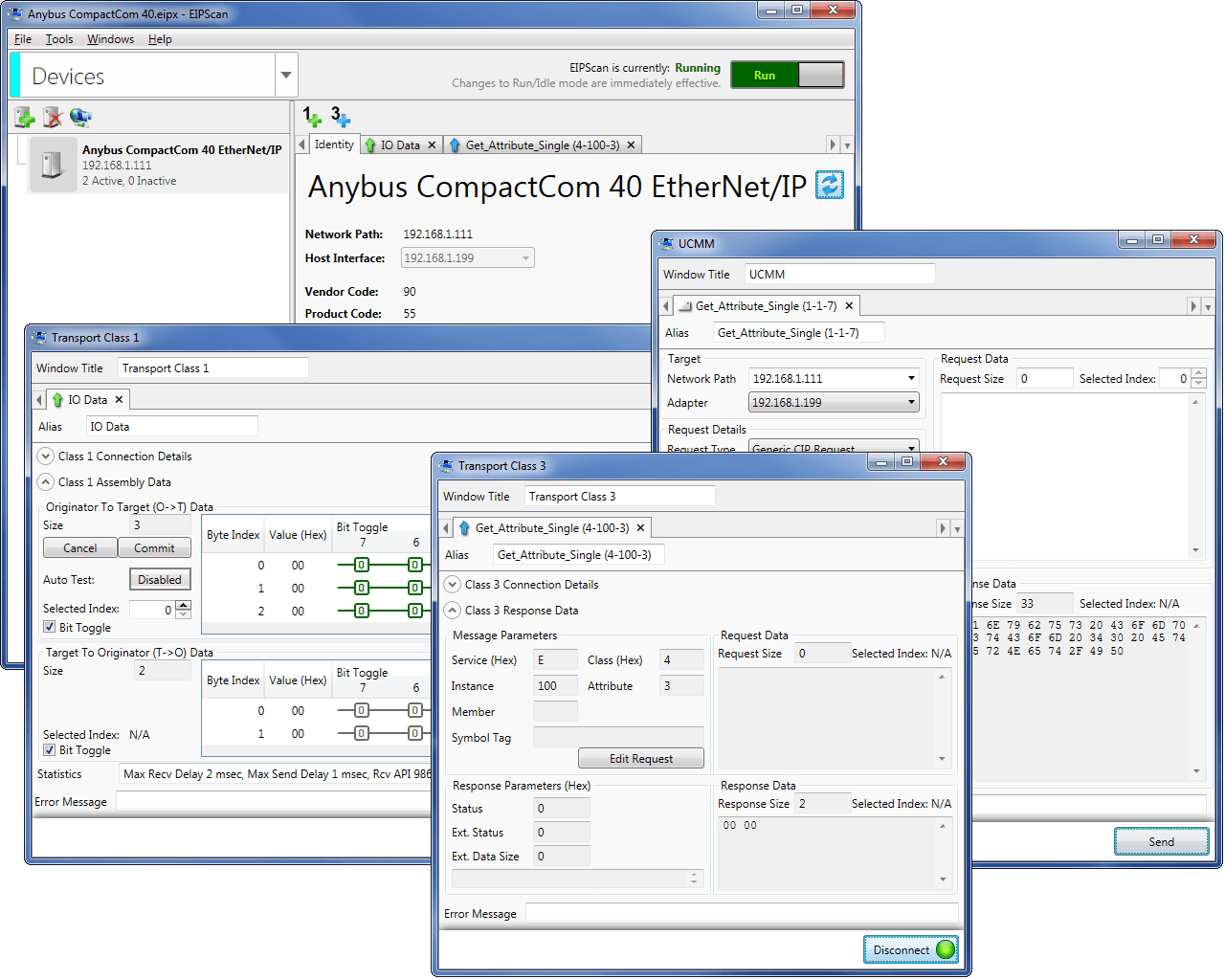Add a Class 1 connection with the 1+ icon
Screen dimensions: 1225x980
(x=311, y=116)
